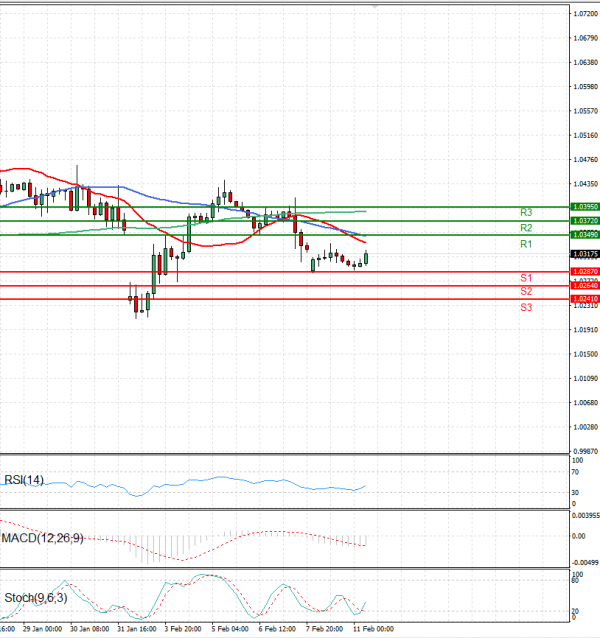The height and width of the screenshot is (638, 600).
Task: Select the 1.03490 green price tag
Action: pos(584,234)
